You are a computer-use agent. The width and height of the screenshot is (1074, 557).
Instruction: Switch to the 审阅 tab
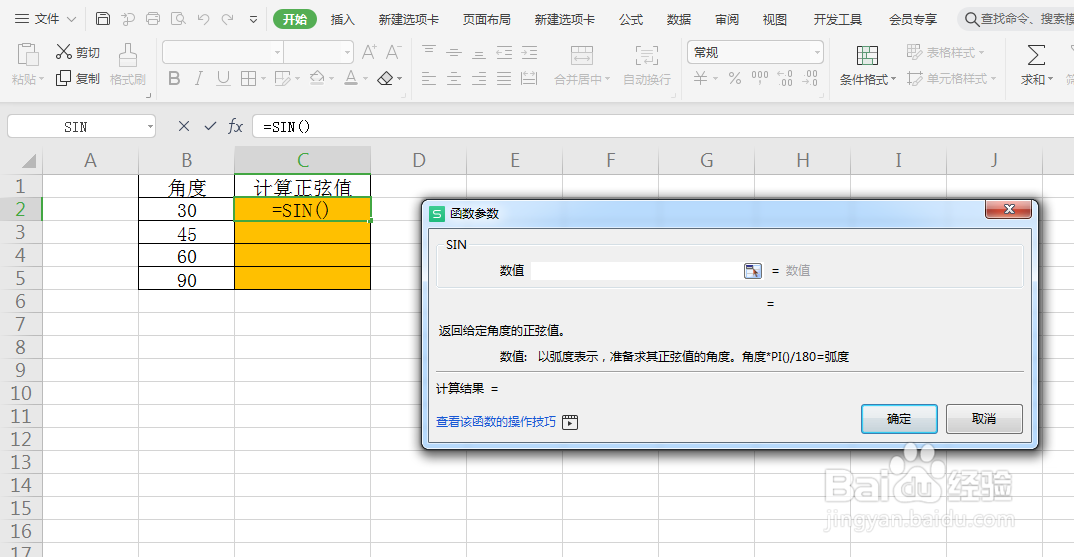(727, 19)
